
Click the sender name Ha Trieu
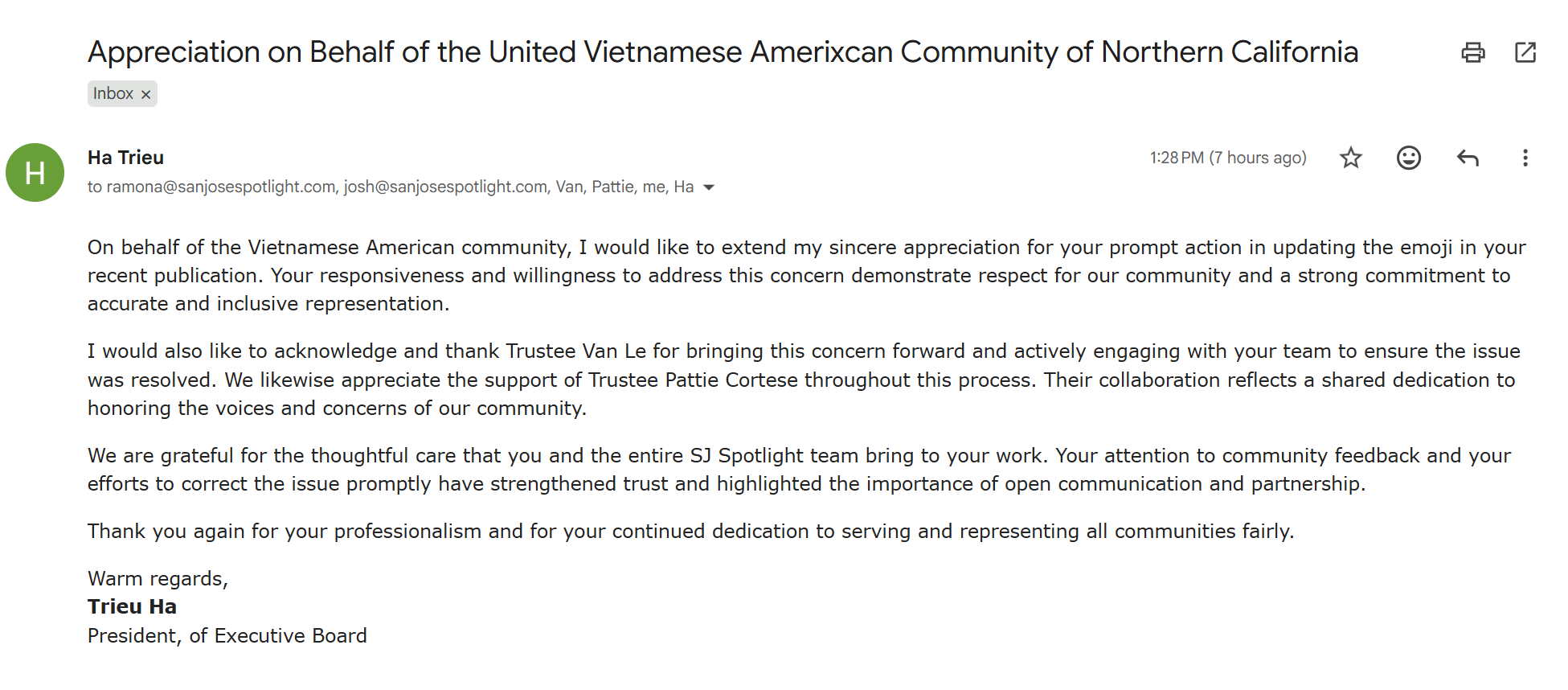(x=125, y=158)
